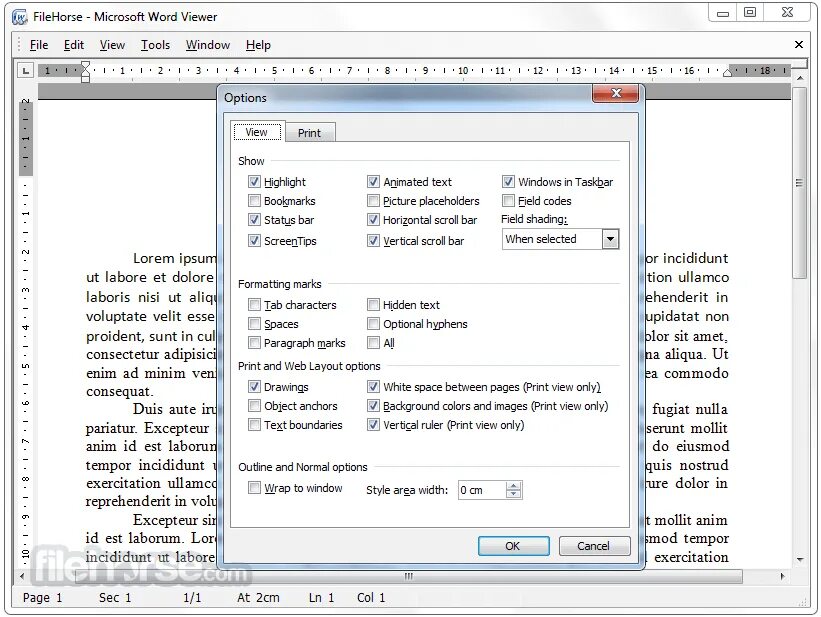This screenshot has height=617, width=821.
Task: Toggle Horizontal scroll bar checkbox
Action: click(373, 219)
